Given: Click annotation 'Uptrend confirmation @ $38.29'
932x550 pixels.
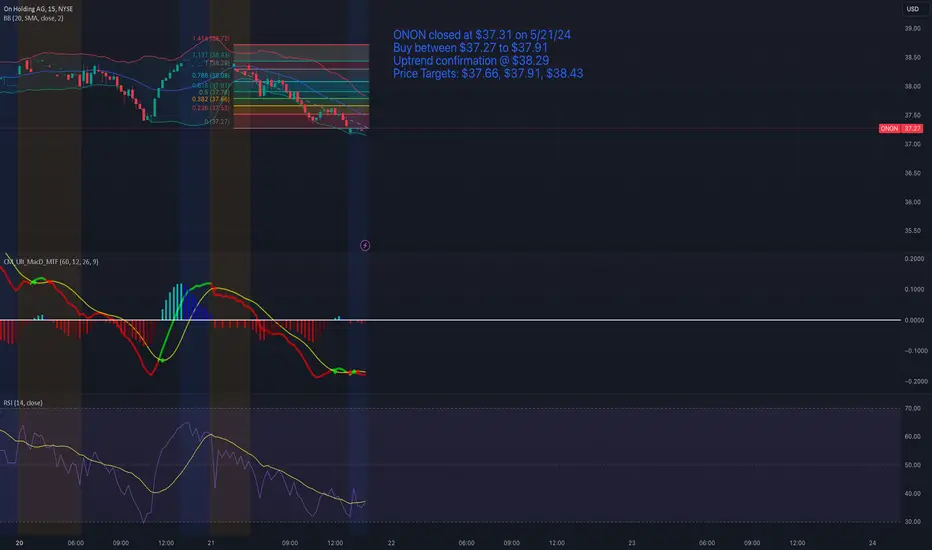Looking at the screenshot, I should click(471, 61).
